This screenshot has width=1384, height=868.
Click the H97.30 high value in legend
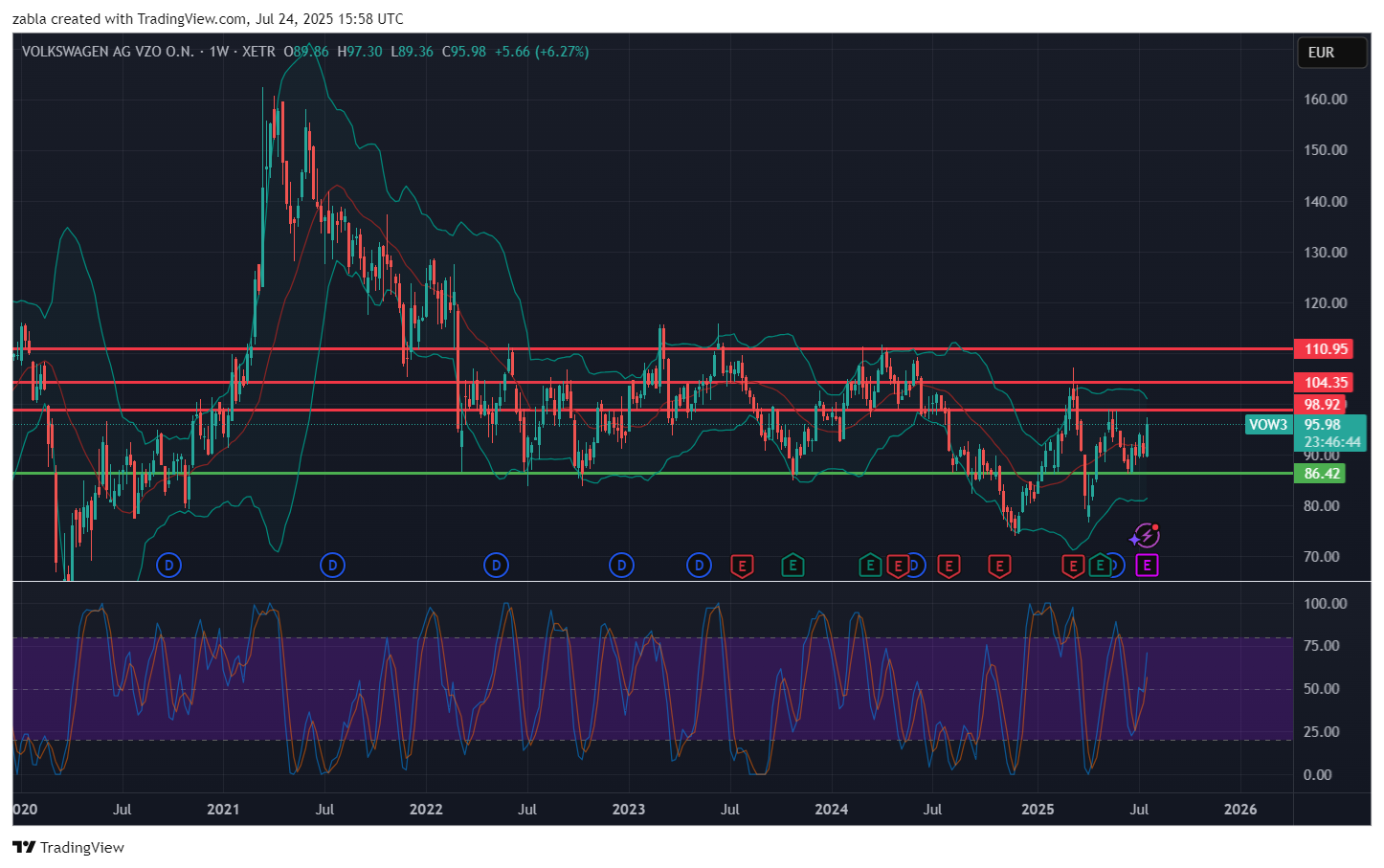(360, 52)
